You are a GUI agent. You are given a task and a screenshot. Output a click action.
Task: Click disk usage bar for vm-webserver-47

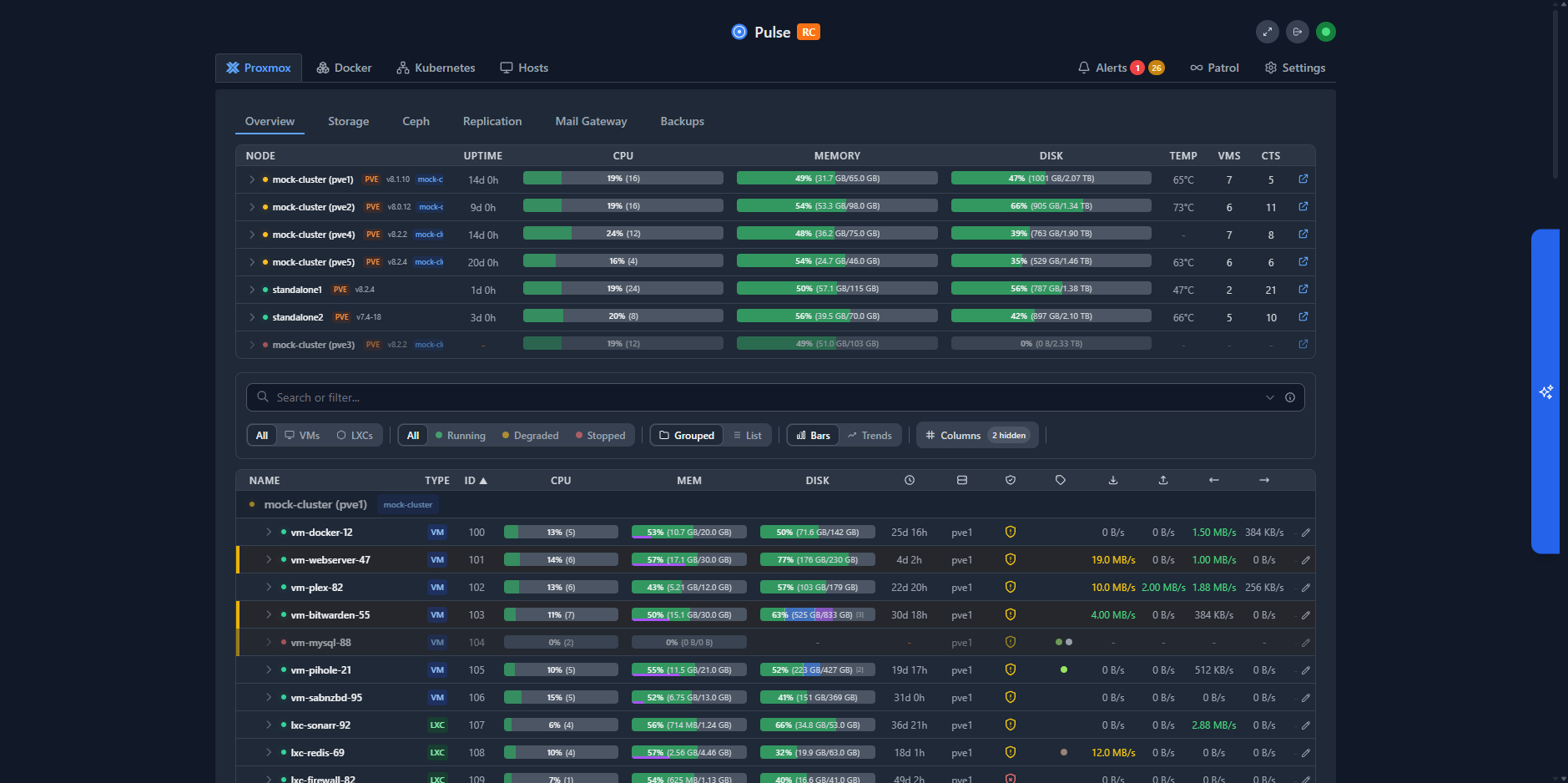pyautogui.click(x=817, y=559)
